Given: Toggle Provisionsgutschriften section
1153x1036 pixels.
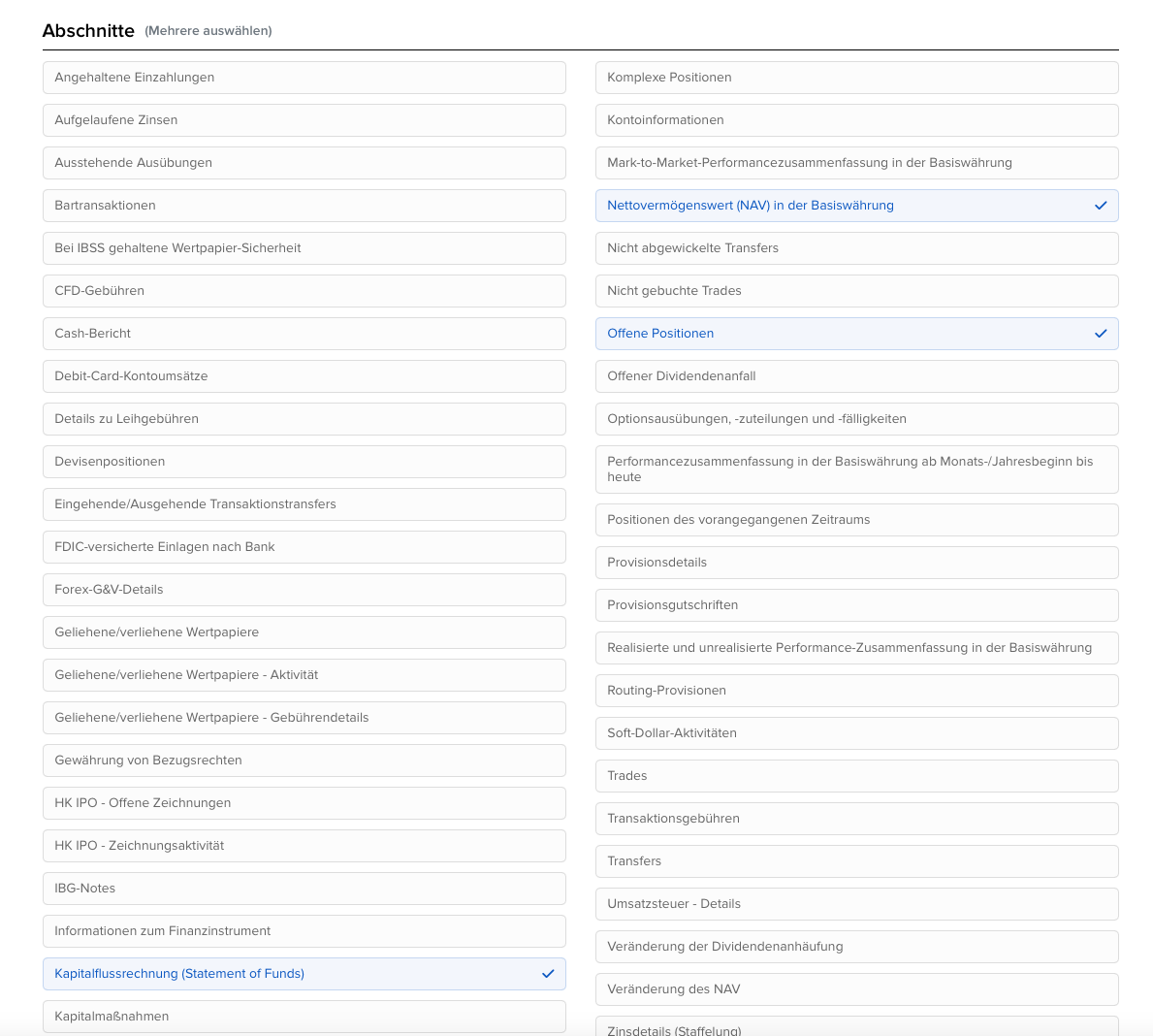Looking at the screenshot, I should click(856, 605).
